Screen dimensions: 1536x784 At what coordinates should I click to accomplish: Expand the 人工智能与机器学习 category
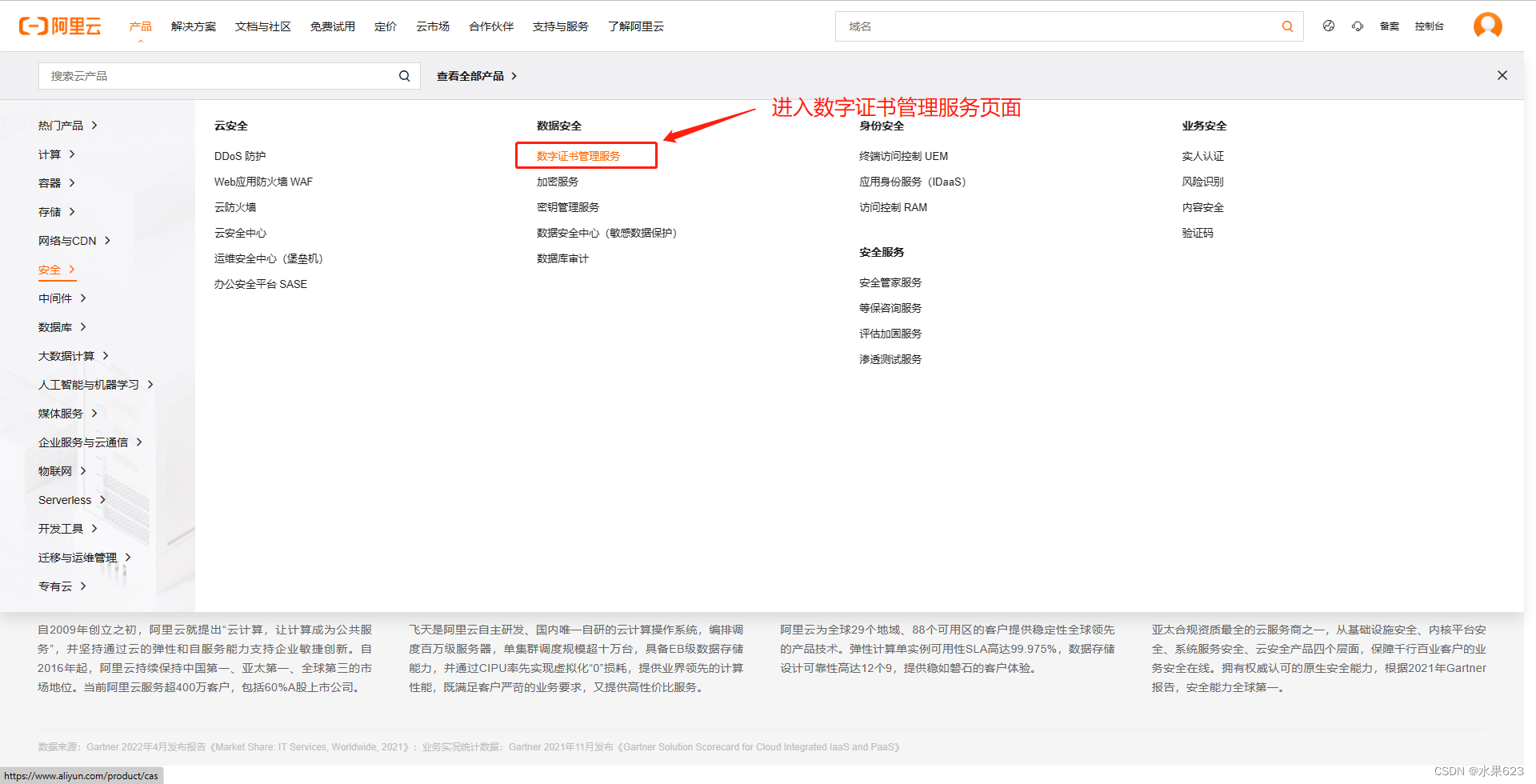[90, 384]
